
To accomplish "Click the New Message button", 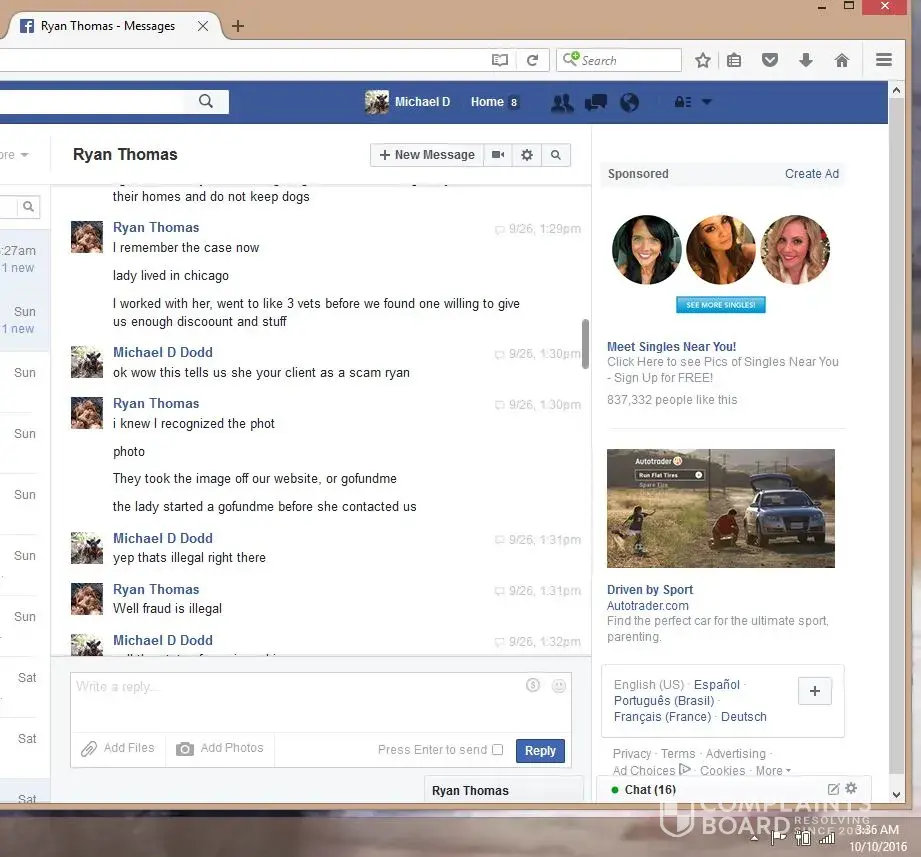I will (427, 155).
